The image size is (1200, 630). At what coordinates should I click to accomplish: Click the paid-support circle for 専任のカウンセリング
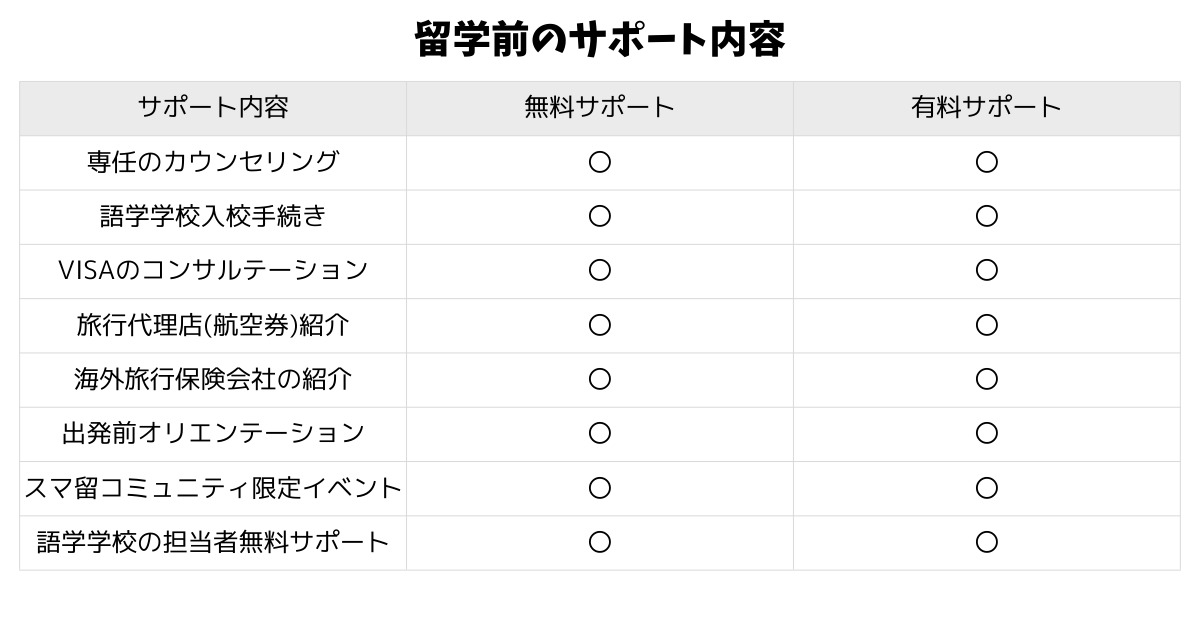point(987,162)
